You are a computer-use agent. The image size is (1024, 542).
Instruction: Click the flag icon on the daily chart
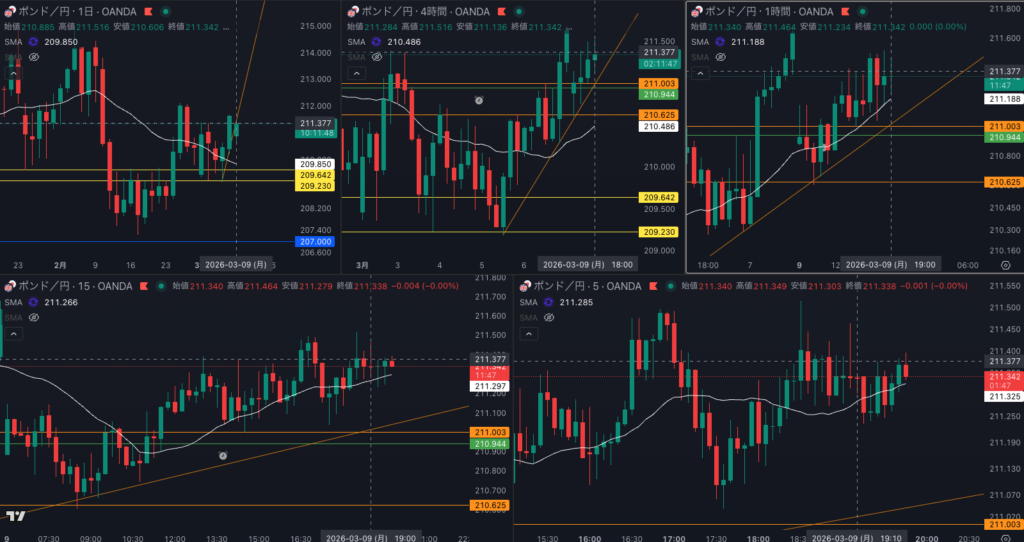click(x=146, y=10)
